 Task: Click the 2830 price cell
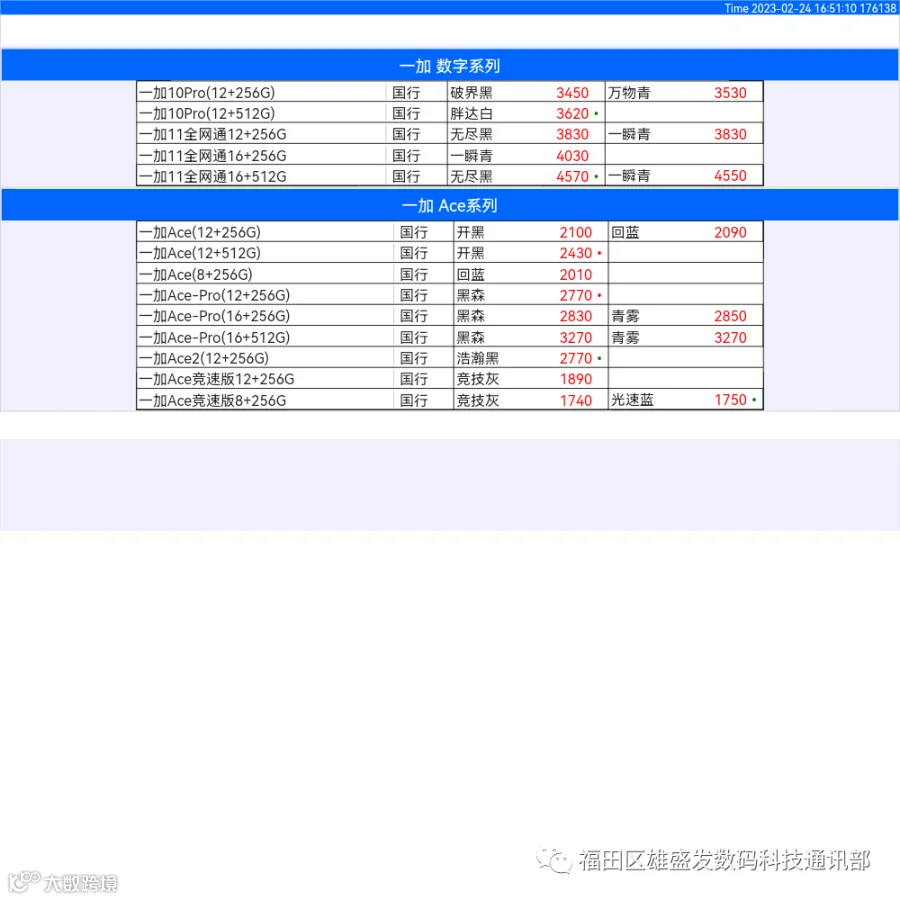coord(576,316)
